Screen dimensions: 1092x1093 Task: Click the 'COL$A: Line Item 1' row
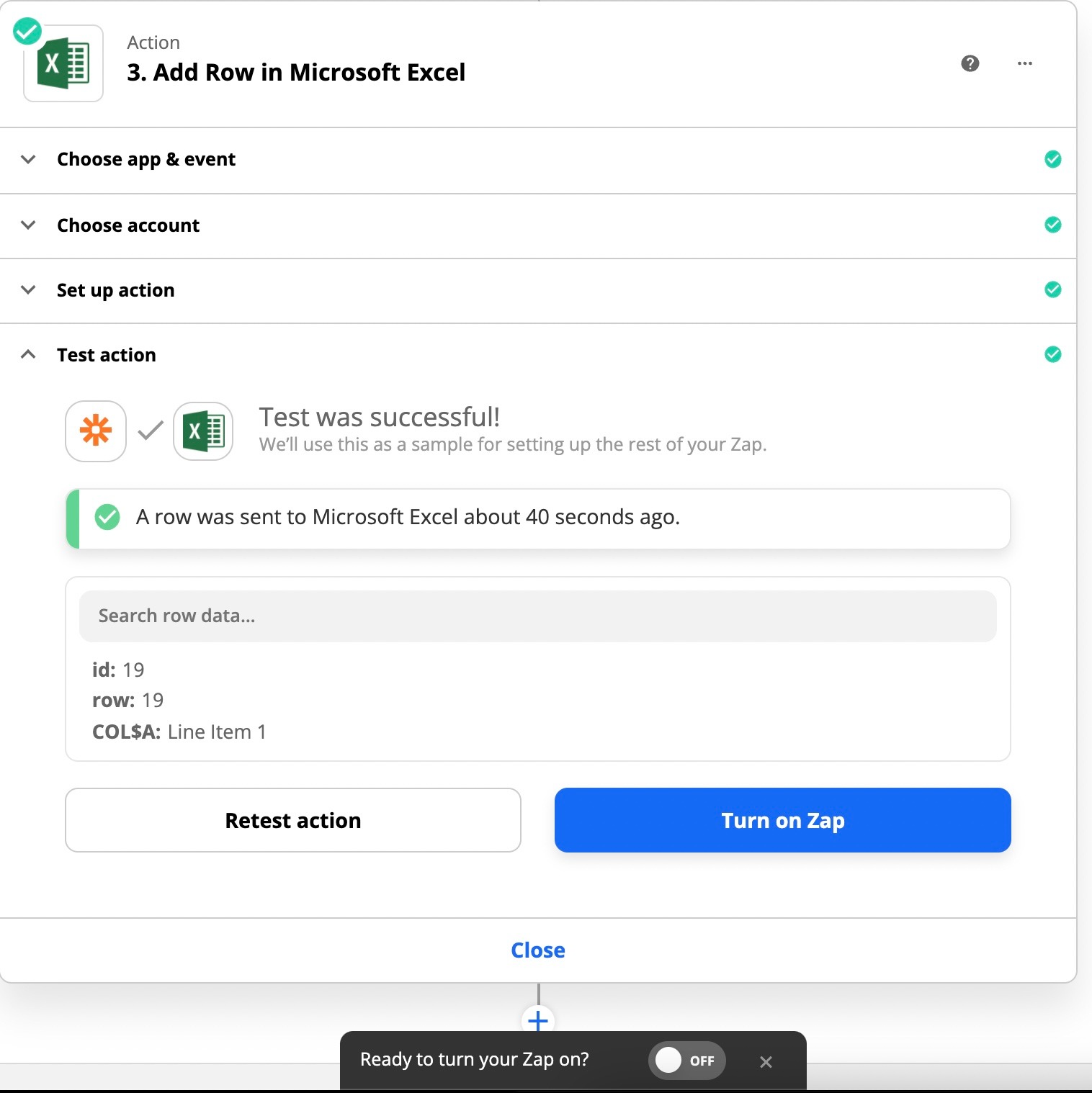[x=179, y=732]
